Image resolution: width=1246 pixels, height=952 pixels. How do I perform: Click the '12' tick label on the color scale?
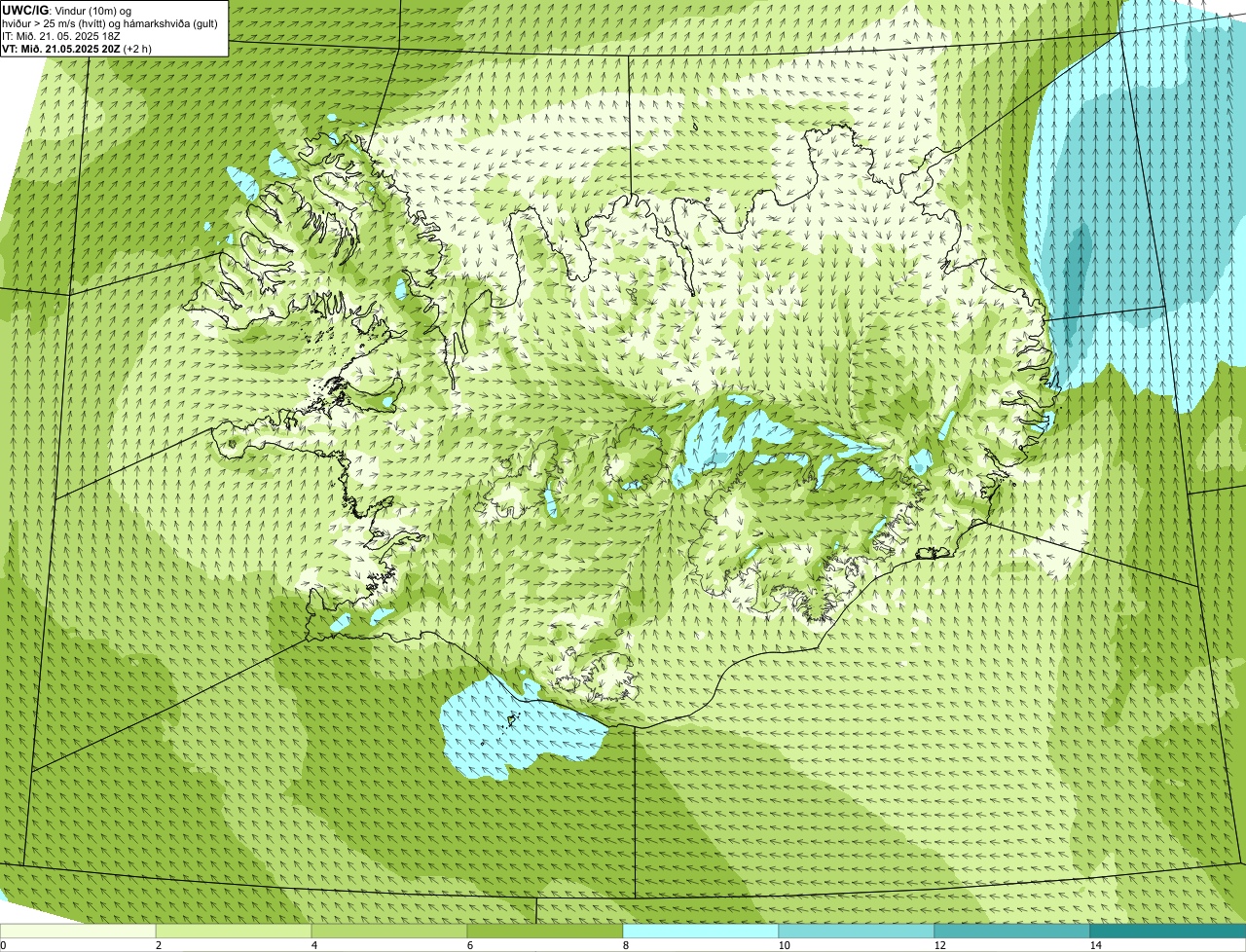click(x=939, y=945)
